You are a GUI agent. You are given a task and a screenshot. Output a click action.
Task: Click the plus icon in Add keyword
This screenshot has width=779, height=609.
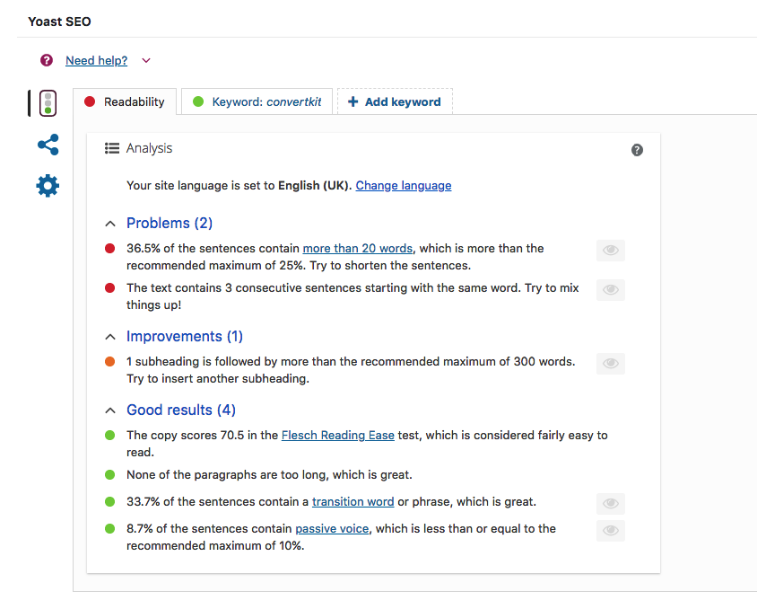coord(353,102)
